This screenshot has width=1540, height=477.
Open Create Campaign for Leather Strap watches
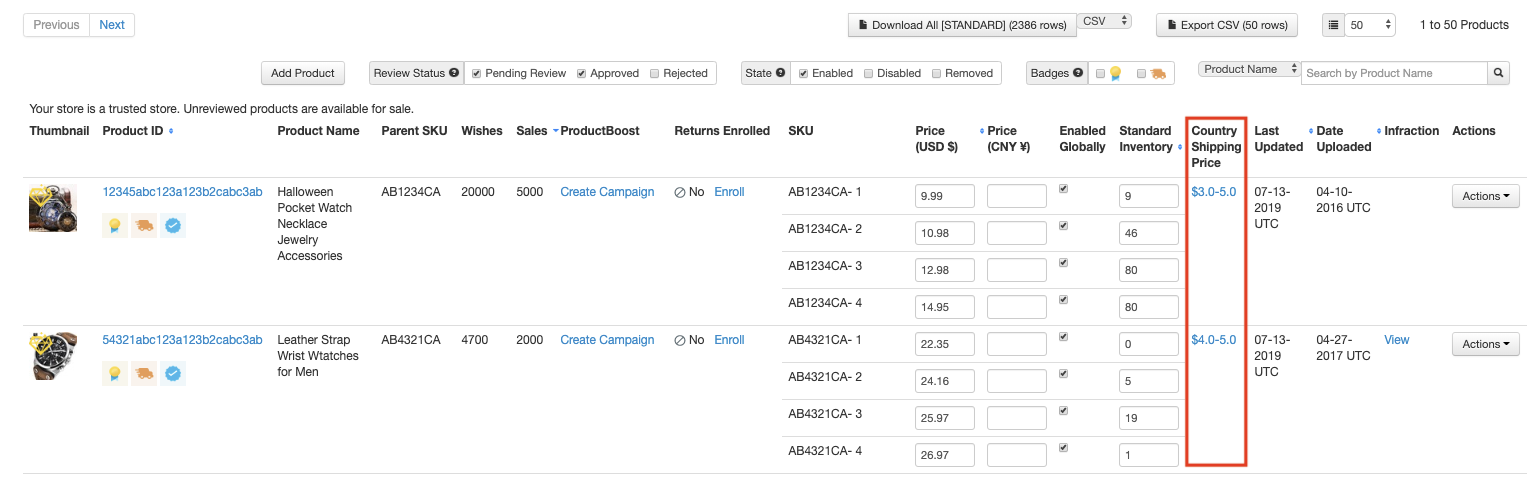coord(607,340)
